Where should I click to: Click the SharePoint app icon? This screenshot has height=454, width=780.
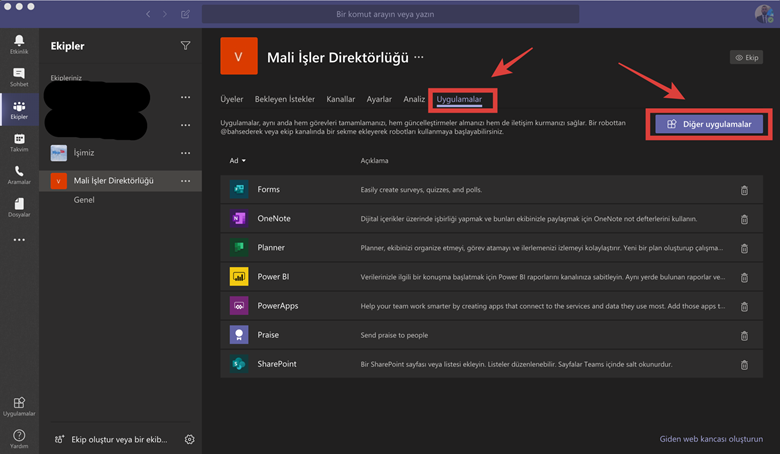click(x=239, y=363)
